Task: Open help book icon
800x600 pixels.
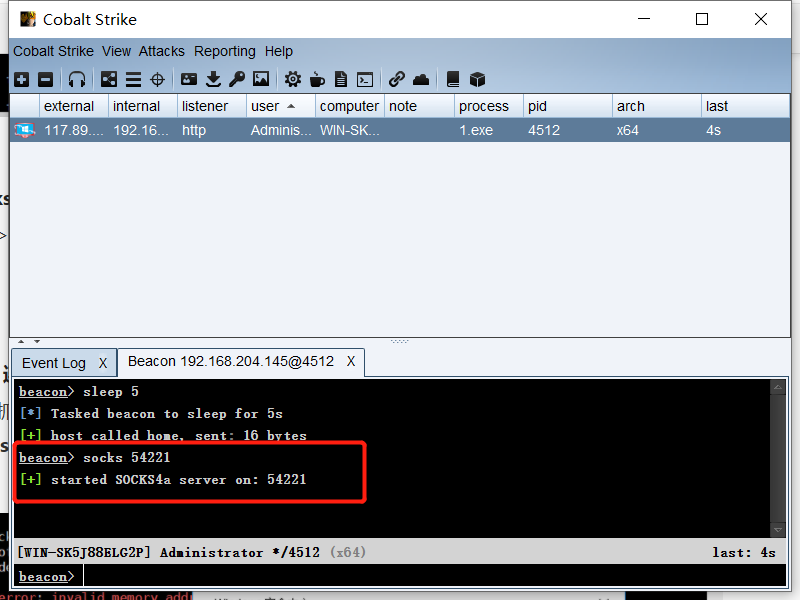Action: pyautogui.click(x=453, y=80)
